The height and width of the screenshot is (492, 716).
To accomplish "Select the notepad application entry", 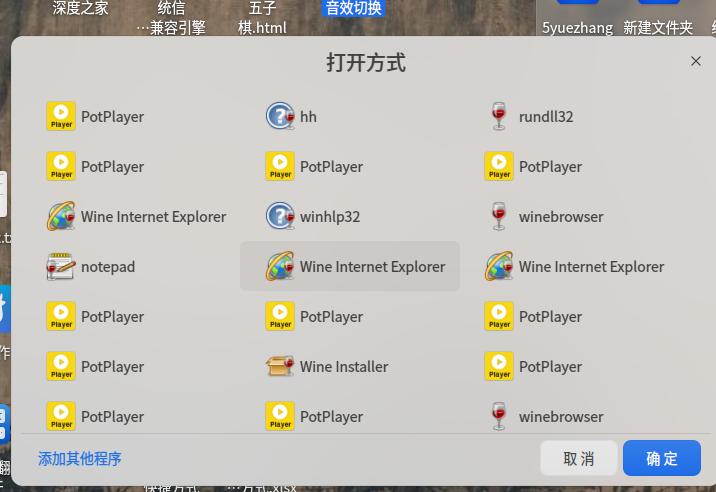I will [131, 266].
